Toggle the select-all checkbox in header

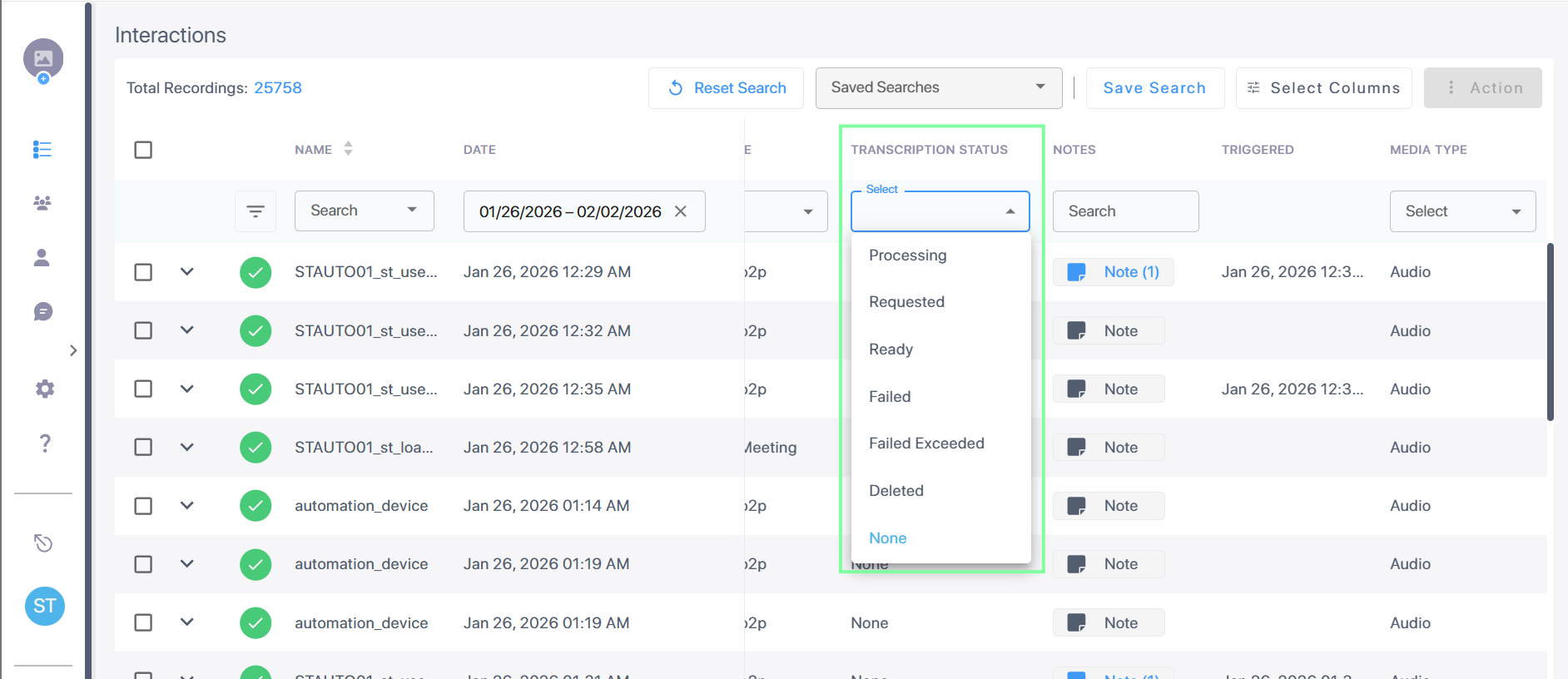(143, 150)
